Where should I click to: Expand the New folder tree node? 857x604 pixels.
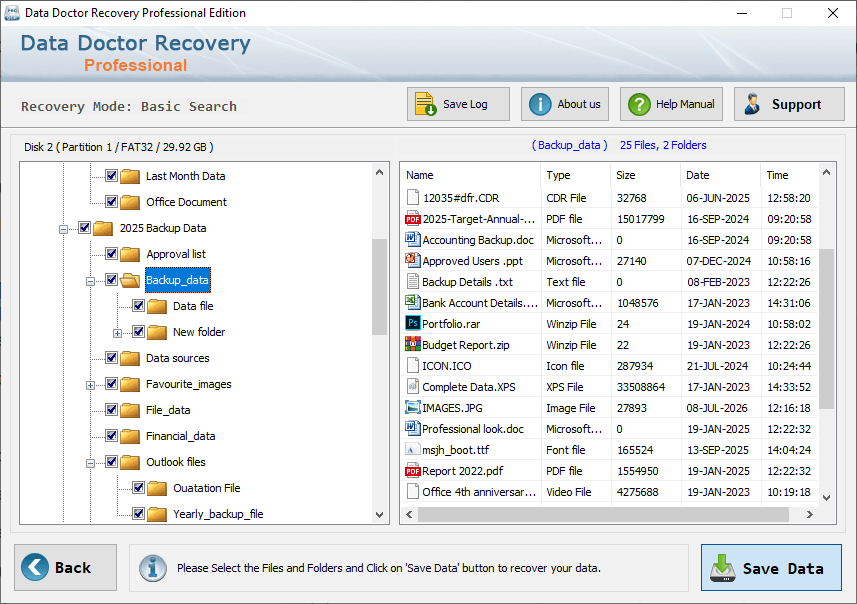click(x=117, y=333)
